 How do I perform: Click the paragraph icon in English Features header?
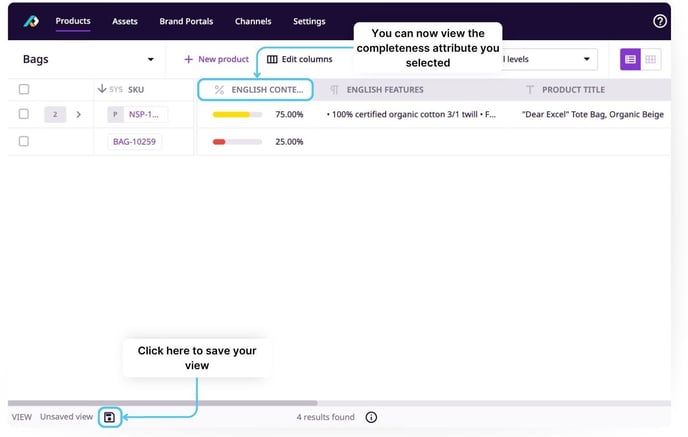[334, 90]
